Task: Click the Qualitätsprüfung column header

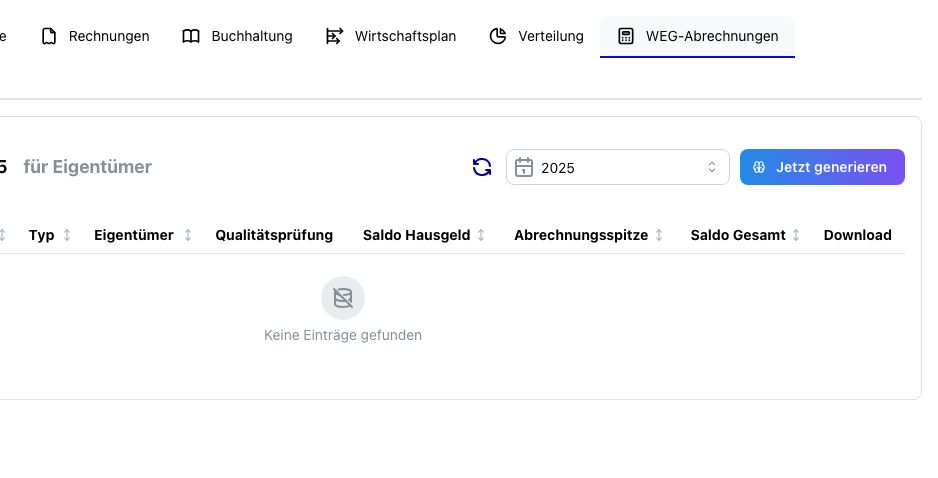Action: 274,235
